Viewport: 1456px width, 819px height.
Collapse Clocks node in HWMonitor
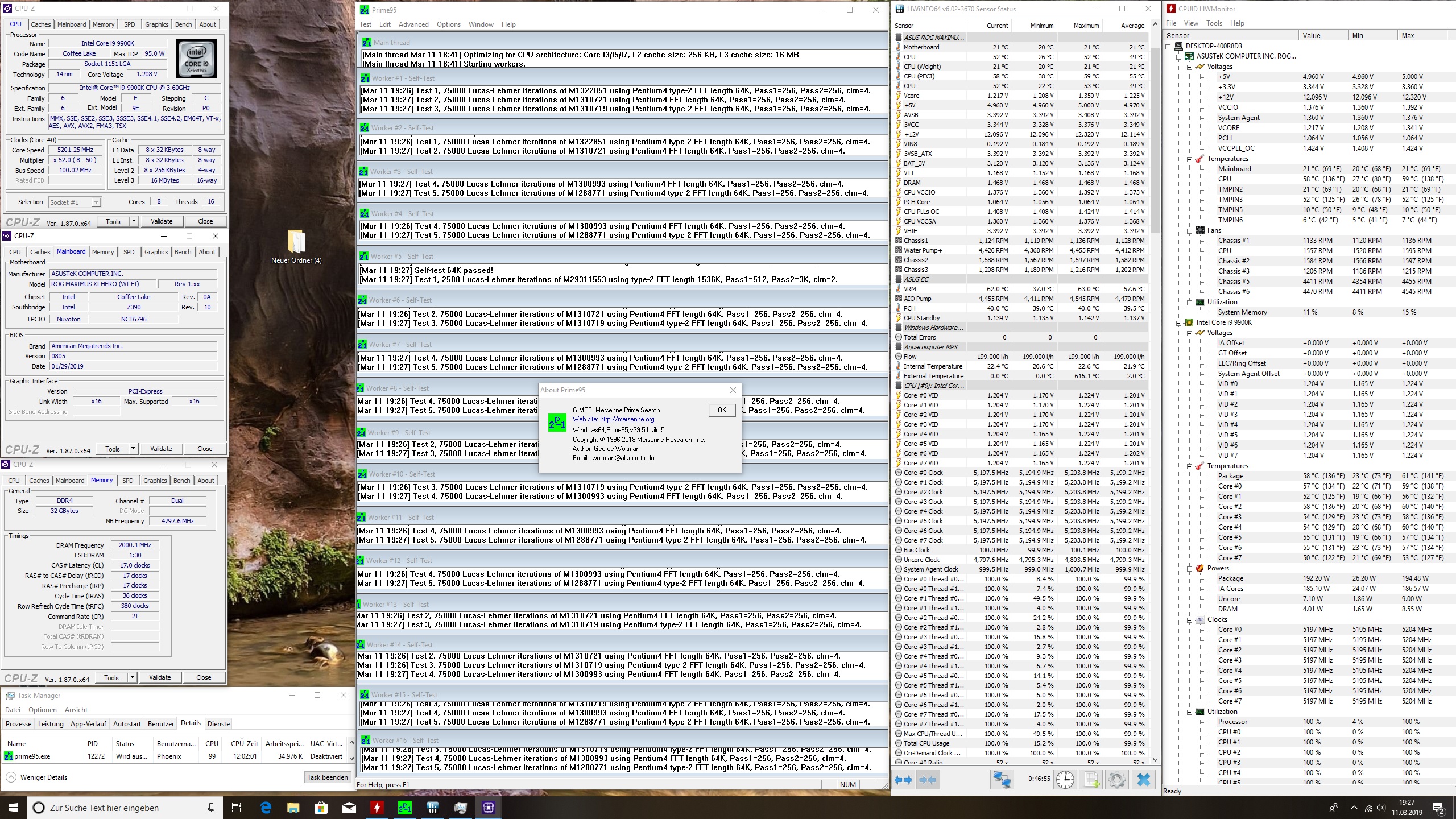point(1189,619)
